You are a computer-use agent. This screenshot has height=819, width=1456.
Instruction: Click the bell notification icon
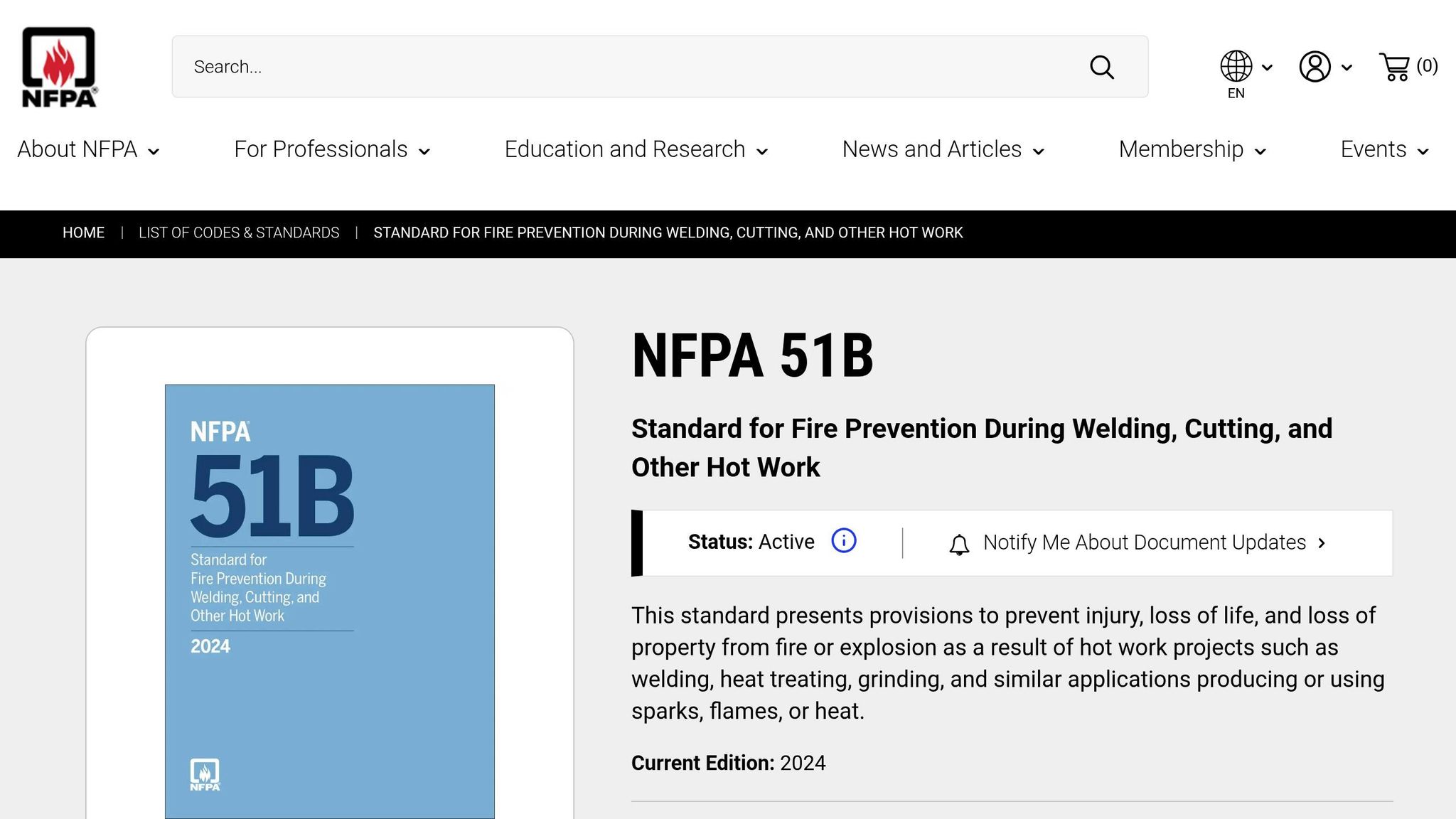[959, 545]
